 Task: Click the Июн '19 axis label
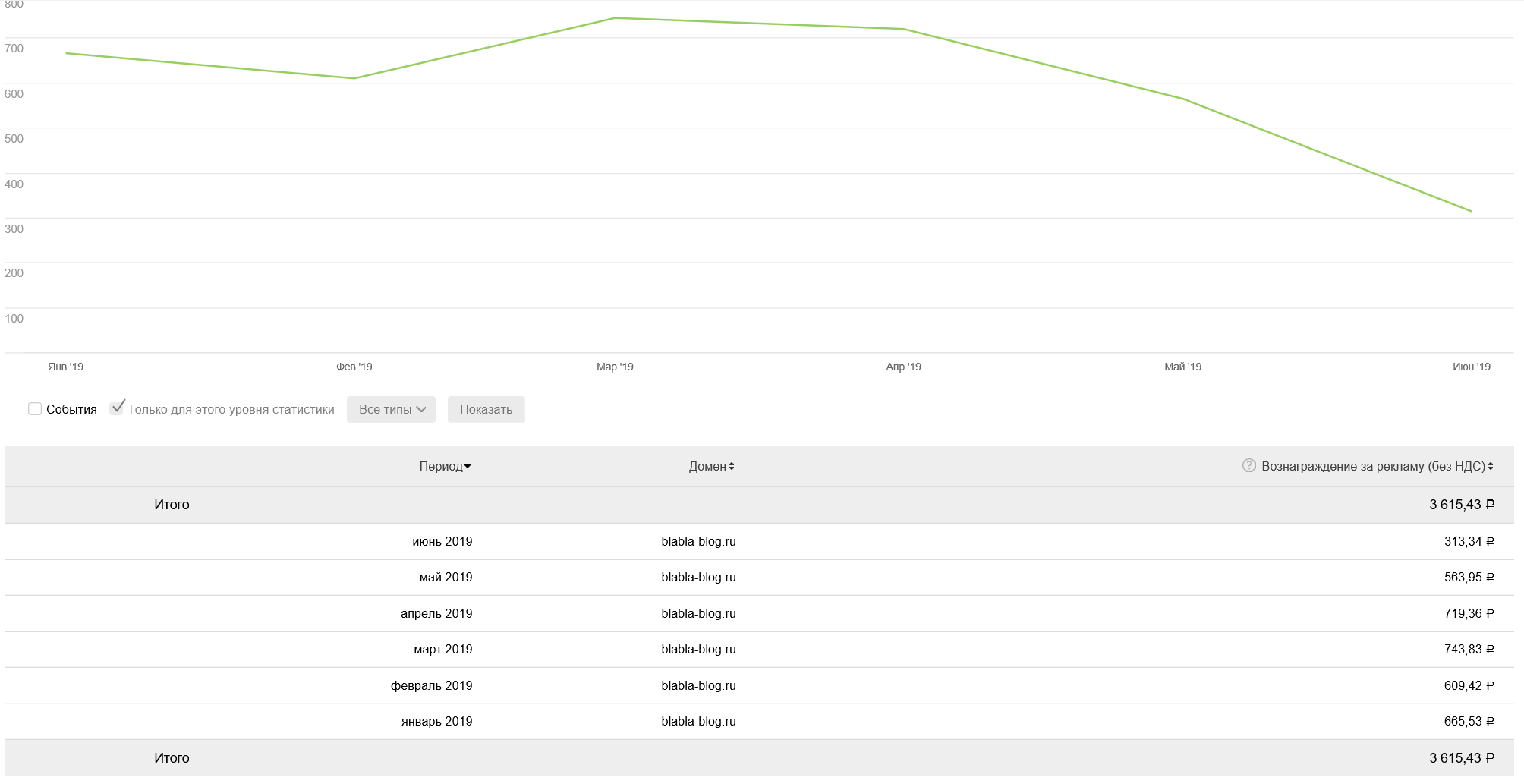tap(1472, 367)
